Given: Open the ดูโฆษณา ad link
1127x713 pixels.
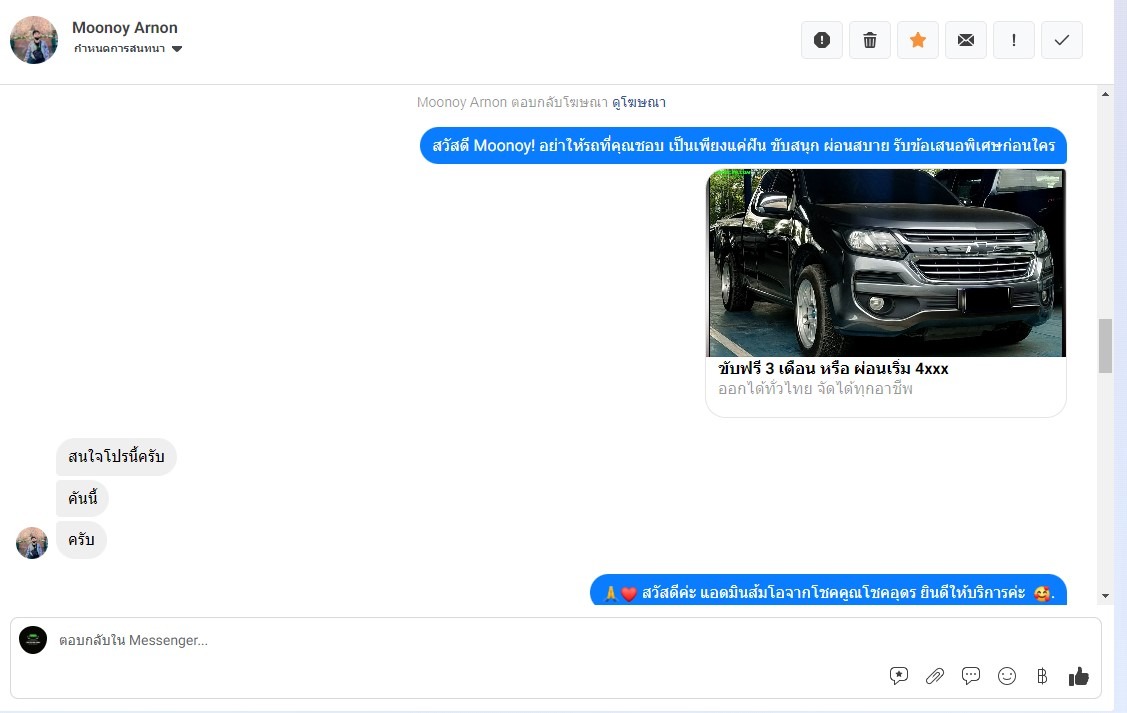Looking at the screenshot, I should click(639, 102).
